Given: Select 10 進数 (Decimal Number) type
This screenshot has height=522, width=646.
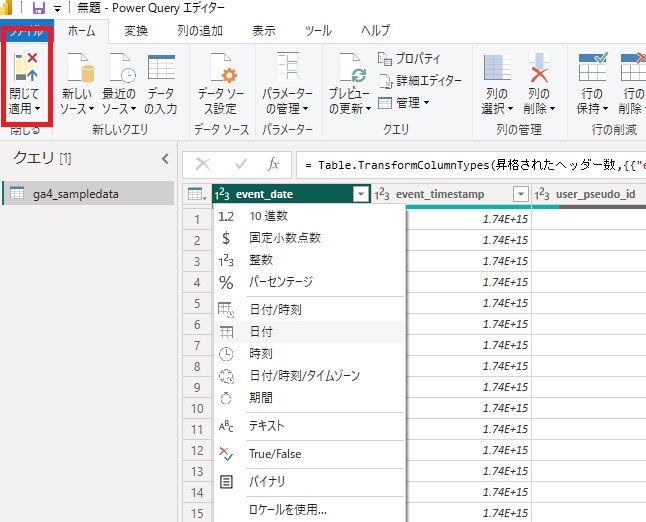Looking at the screenshot, I should pyautogui.click(x=310, y=216).
